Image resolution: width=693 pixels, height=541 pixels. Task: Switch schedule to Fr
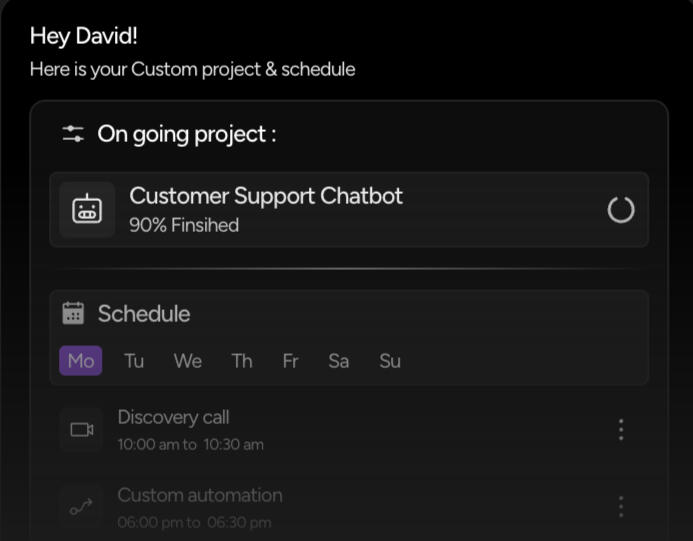click(x=290, y=361)
